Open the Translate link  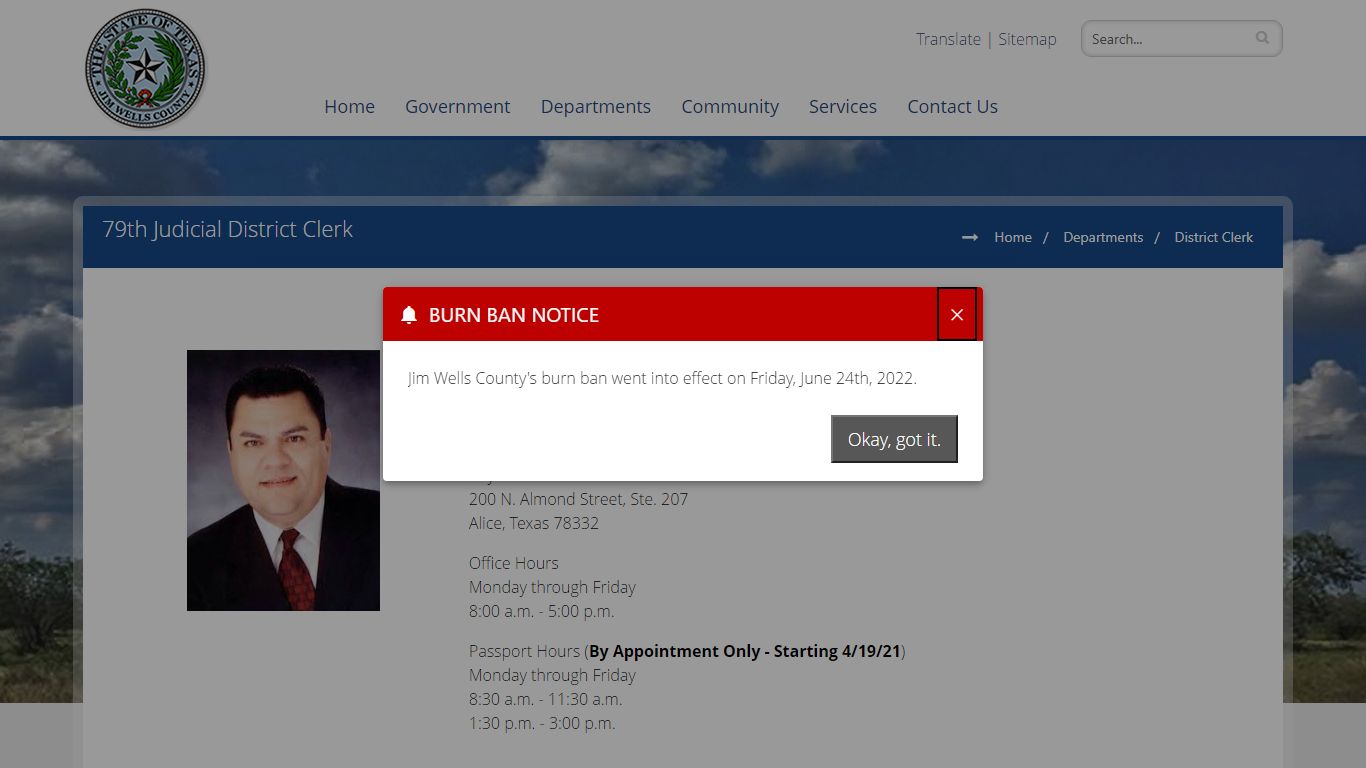[948, 39]
